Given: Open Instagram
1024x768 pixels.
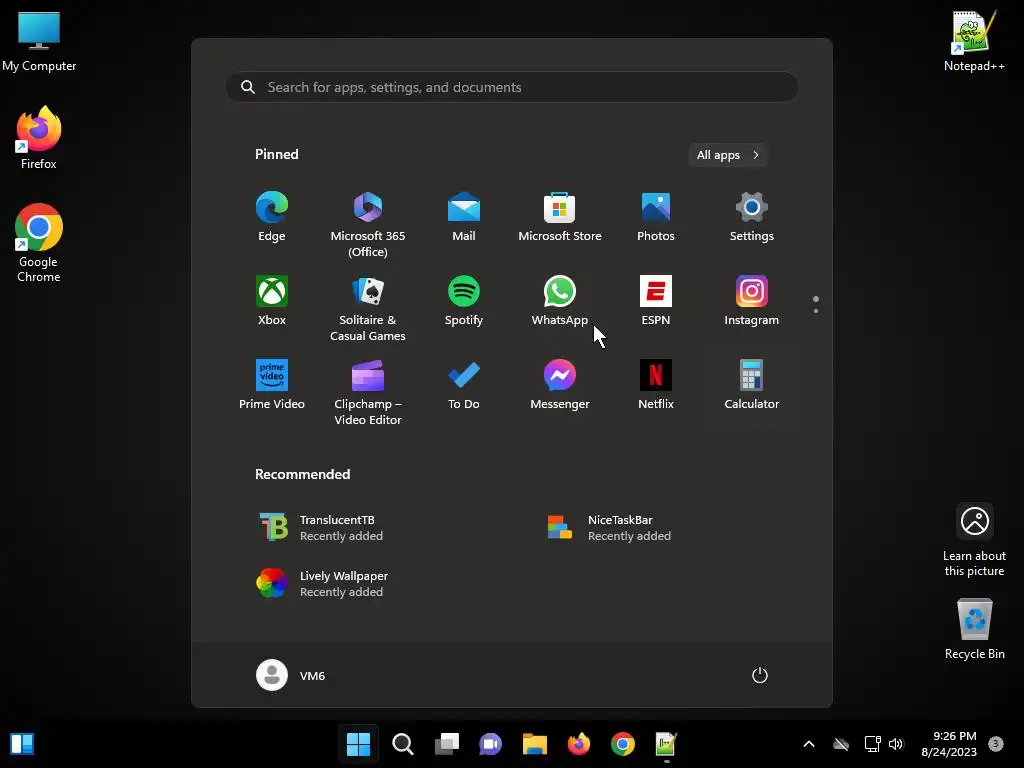Looking at the screenshot, I should point(752,301).
